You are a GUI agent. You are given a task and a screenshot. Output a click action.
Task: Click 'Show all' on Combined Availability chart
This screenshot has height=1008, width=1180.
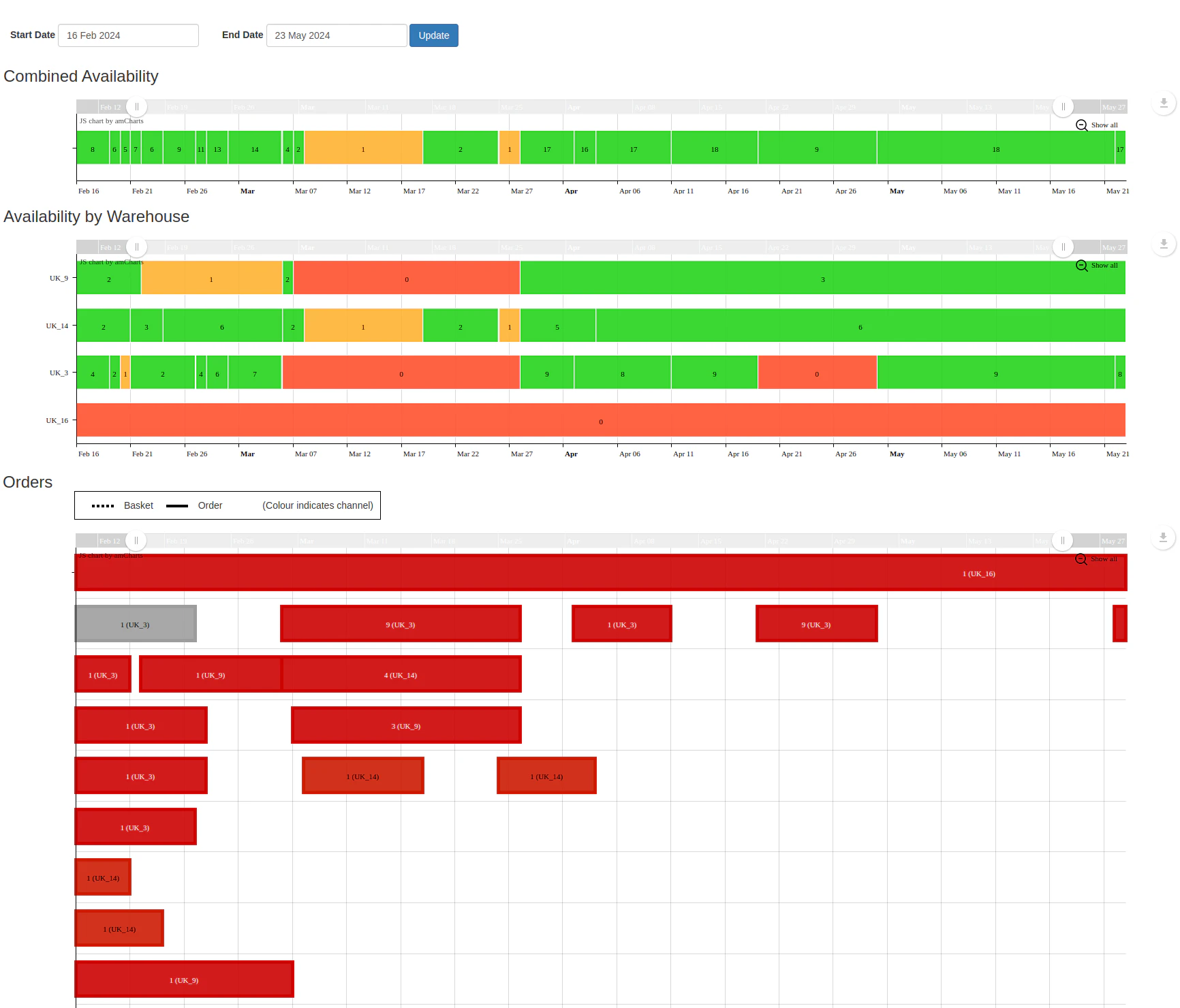[x=1104, y=125]
